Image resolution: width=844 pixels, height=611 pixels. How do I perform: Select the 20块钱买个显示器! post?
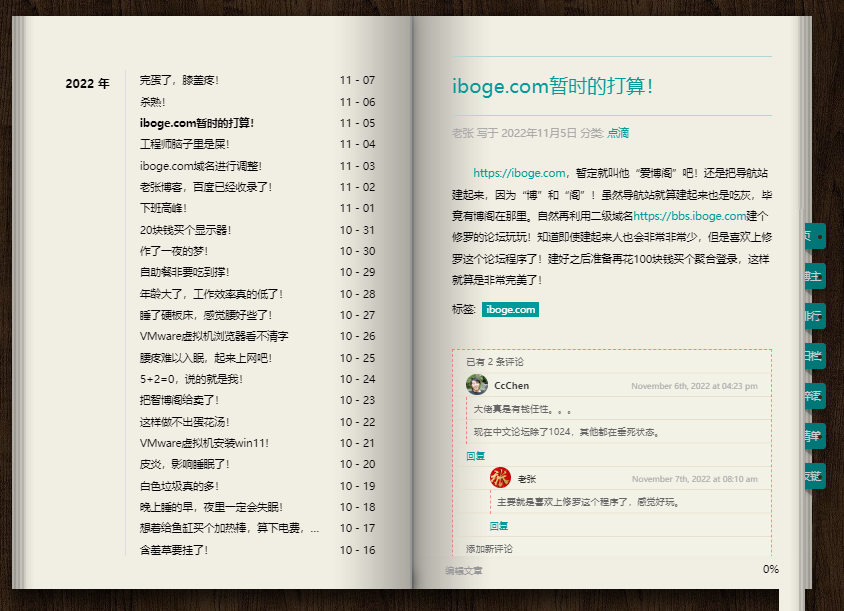[186, 230]
